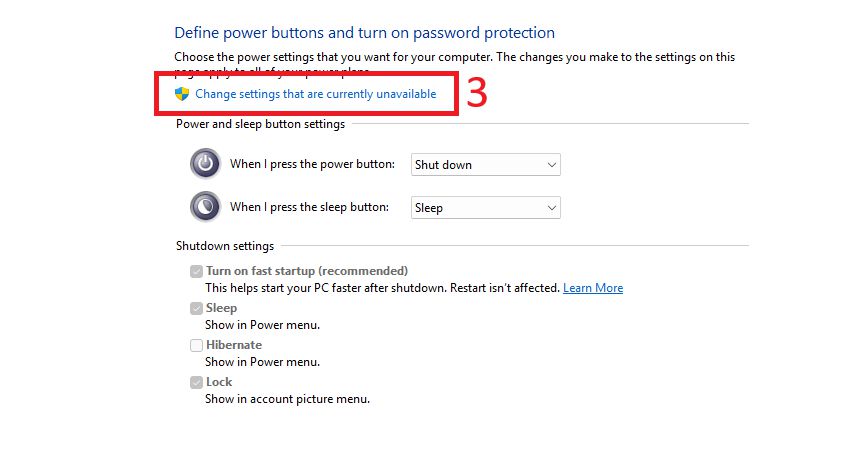Screen dimensions: 853x466
Task: Click the power button icon
Action: pos(205,163)
